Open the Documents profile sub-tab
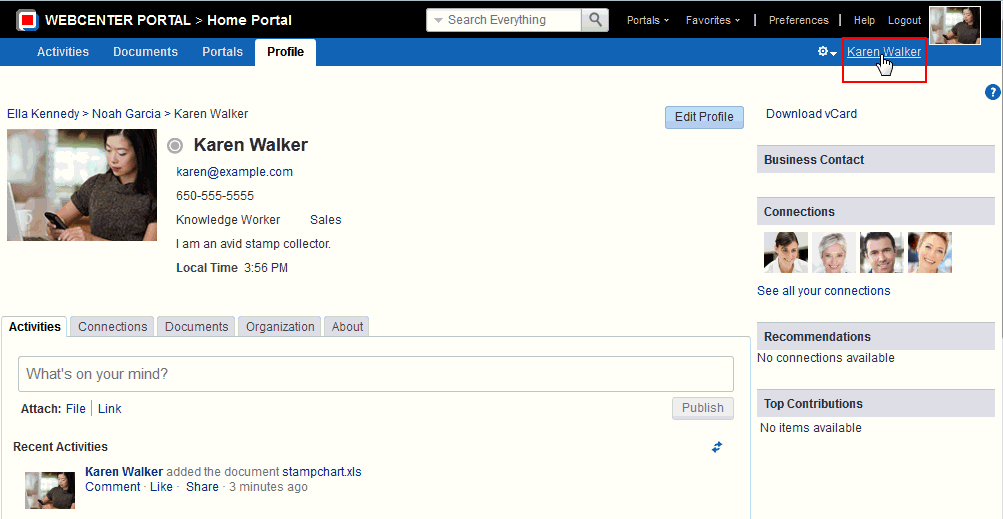This screenshot has height=519, width=1003. coord(196,326)
